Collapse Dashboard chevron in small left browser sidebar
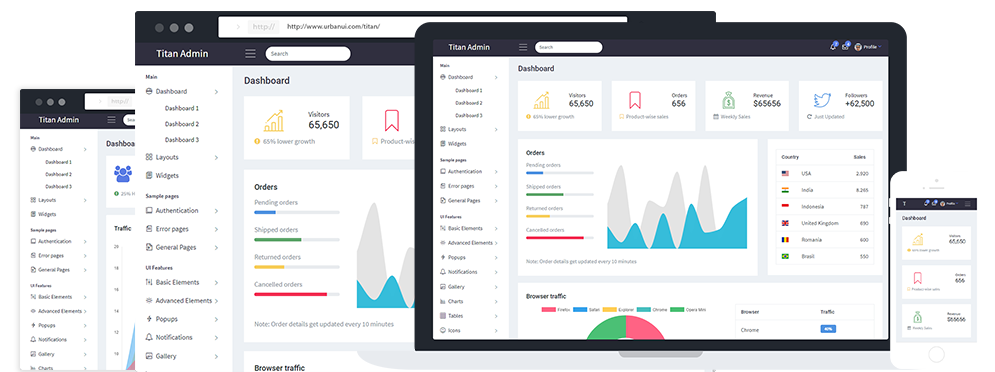 tap(85, 149)
